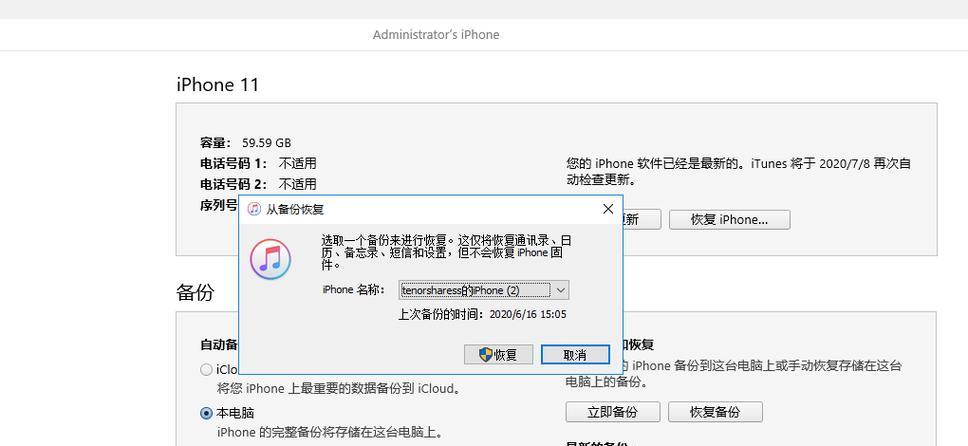968x446 pixels.
Task: Click the iPhone software up-to-date message text
Action: click(x=738, y=172)
